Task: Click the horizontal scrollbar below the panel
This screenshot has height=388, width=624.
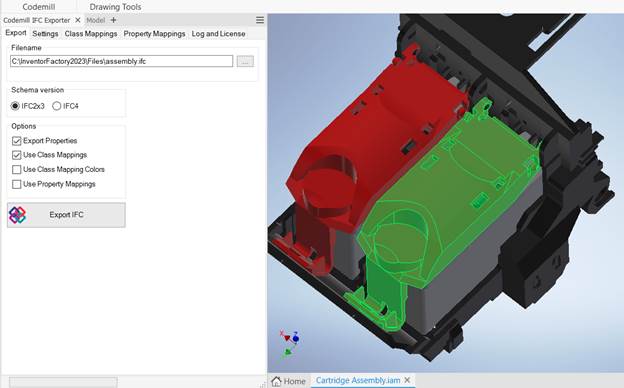Action: point(63,382)
